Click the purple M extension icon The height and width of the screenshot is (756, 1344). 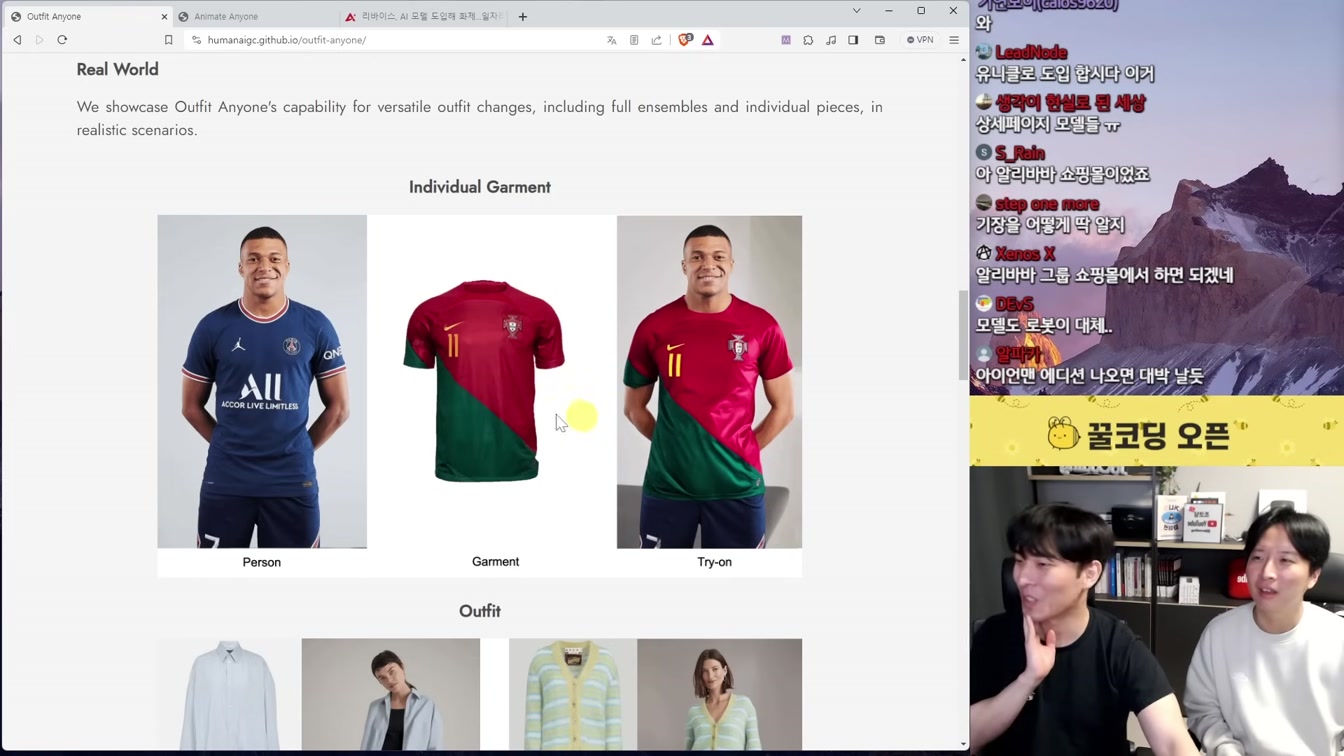(x=786, y=40)
